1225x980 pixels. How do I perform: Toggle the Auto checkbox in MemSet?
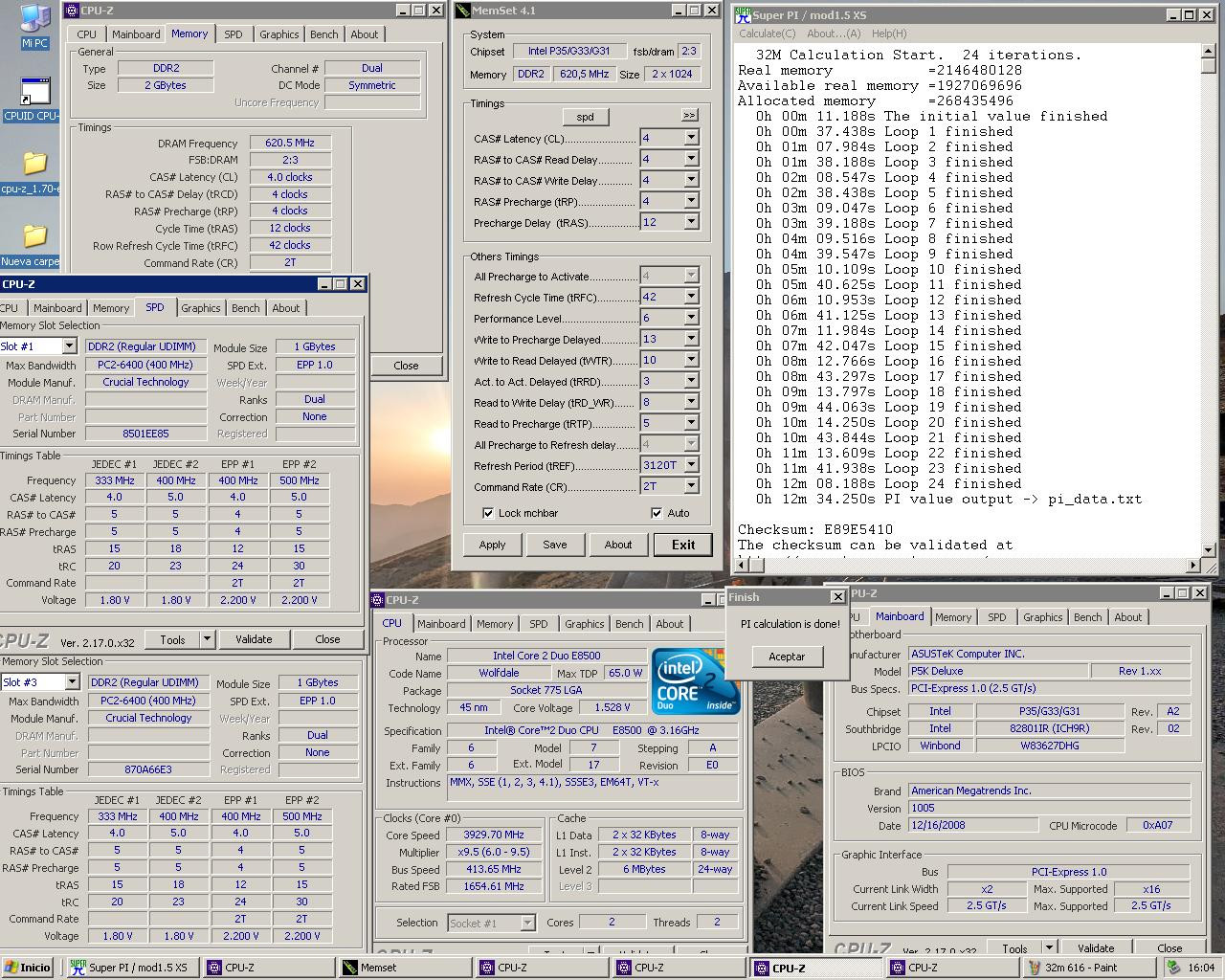[657, 513]
